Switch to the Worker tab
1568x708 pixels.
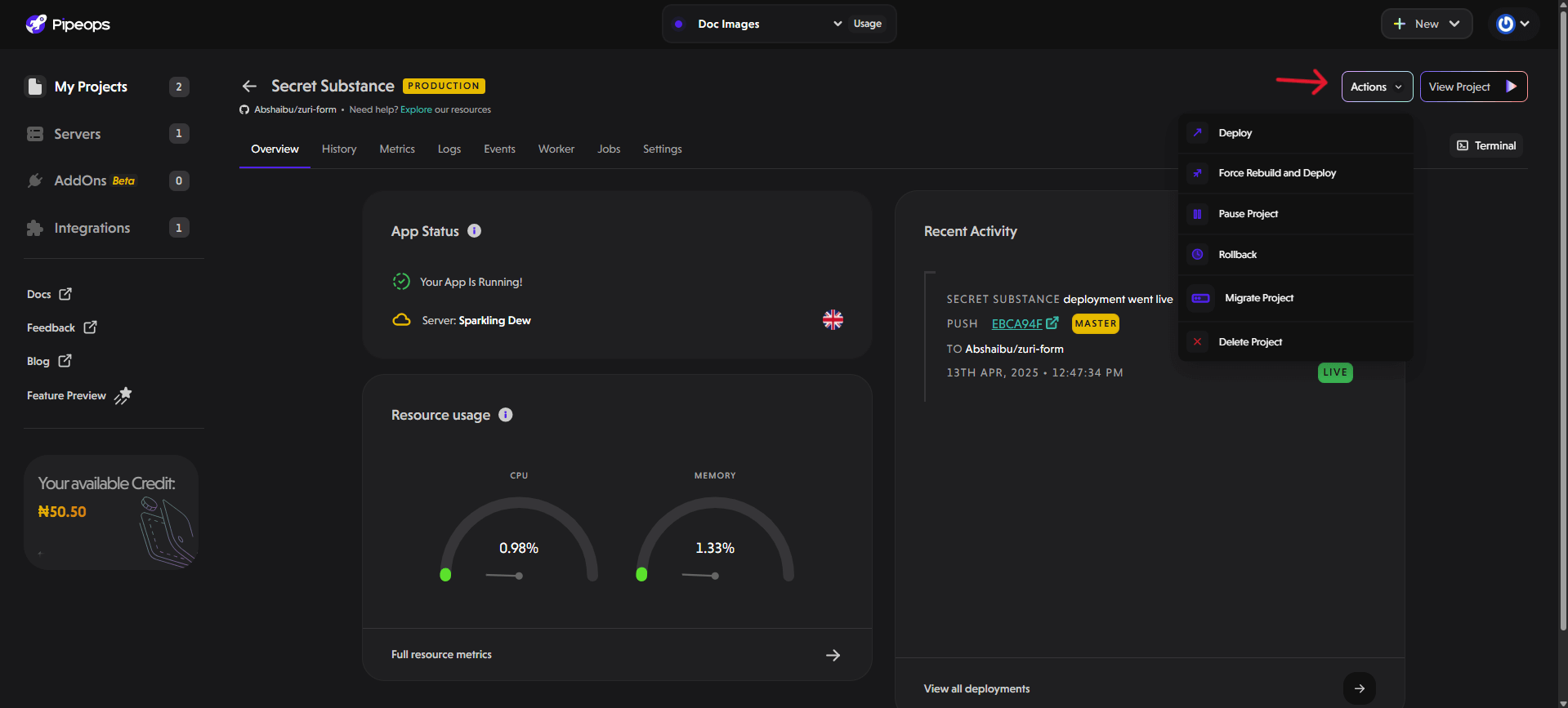556,149
